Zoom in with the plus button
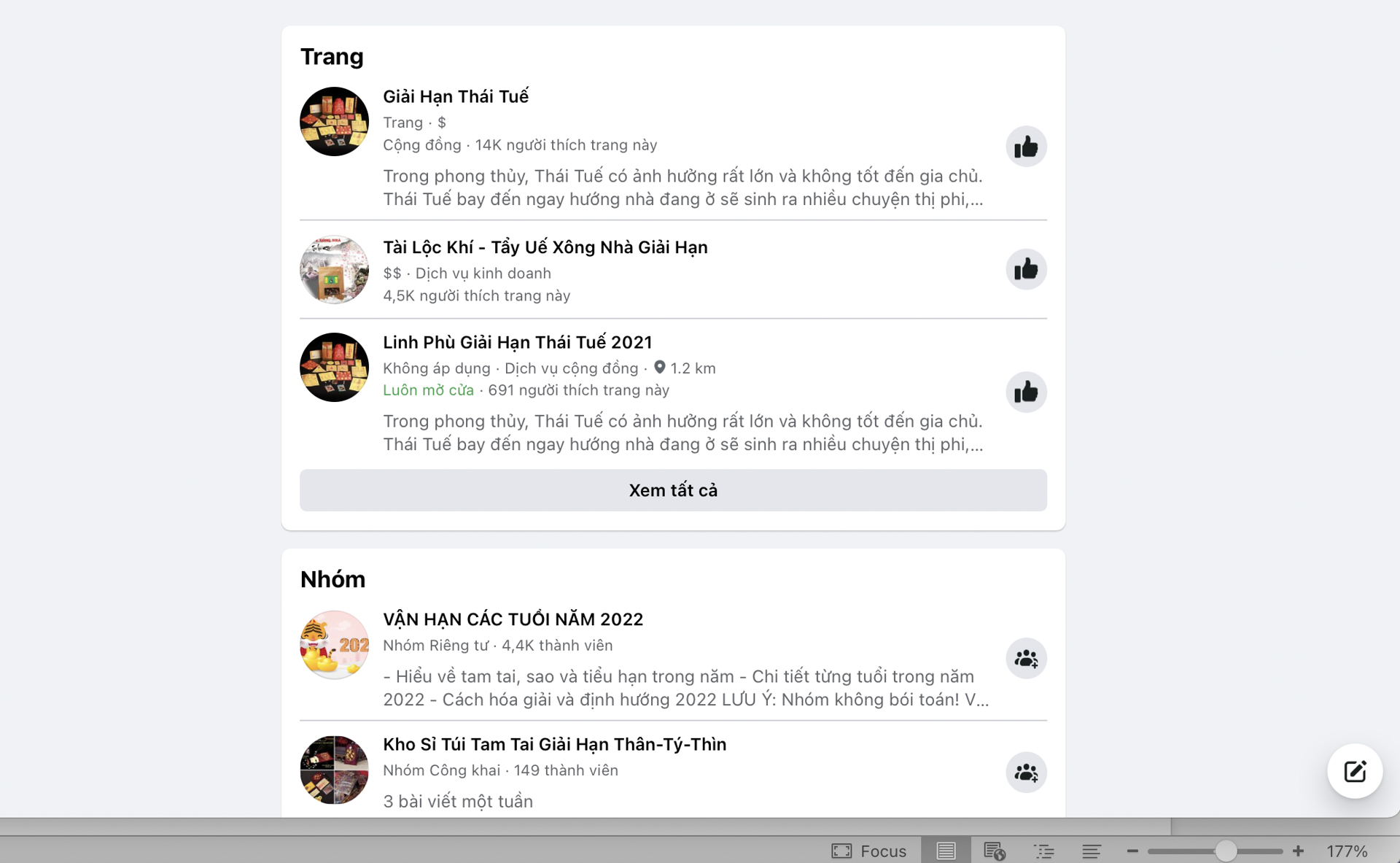This screenshot has height=863, width=1400. point(1298,851)
